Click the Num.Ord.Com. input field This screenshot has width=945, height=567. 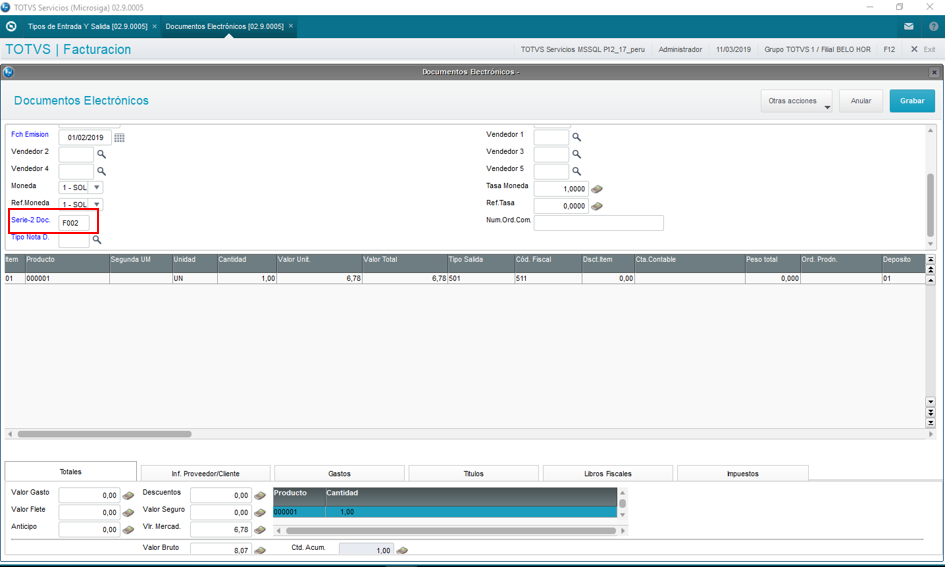click(598, 223)
